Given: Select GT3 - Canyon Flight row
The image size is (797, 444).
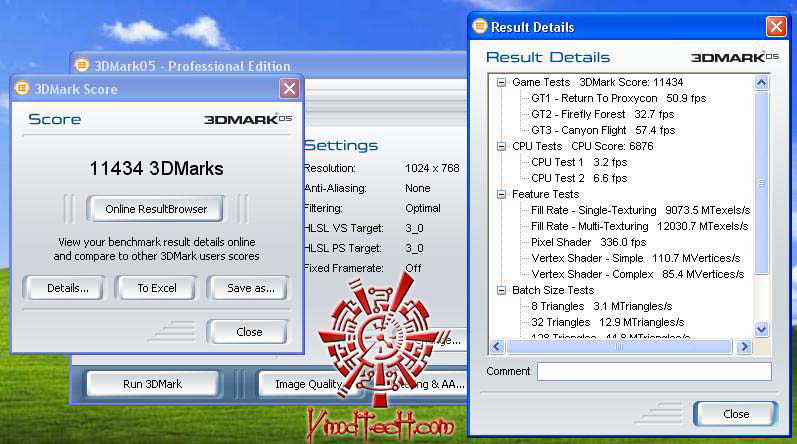Looking at the screenshot, I should [x=603, y=131].
